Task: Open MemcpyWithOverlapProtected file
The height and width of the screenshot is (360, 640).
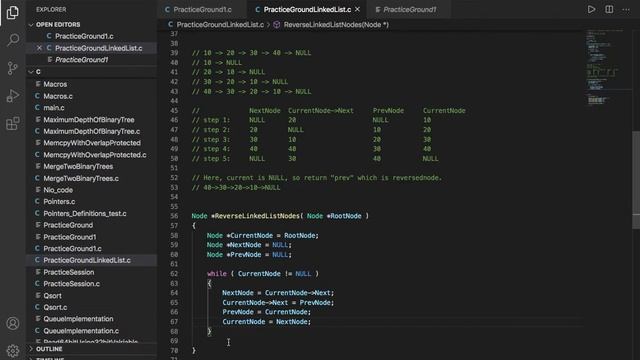Action: (92, 143)
